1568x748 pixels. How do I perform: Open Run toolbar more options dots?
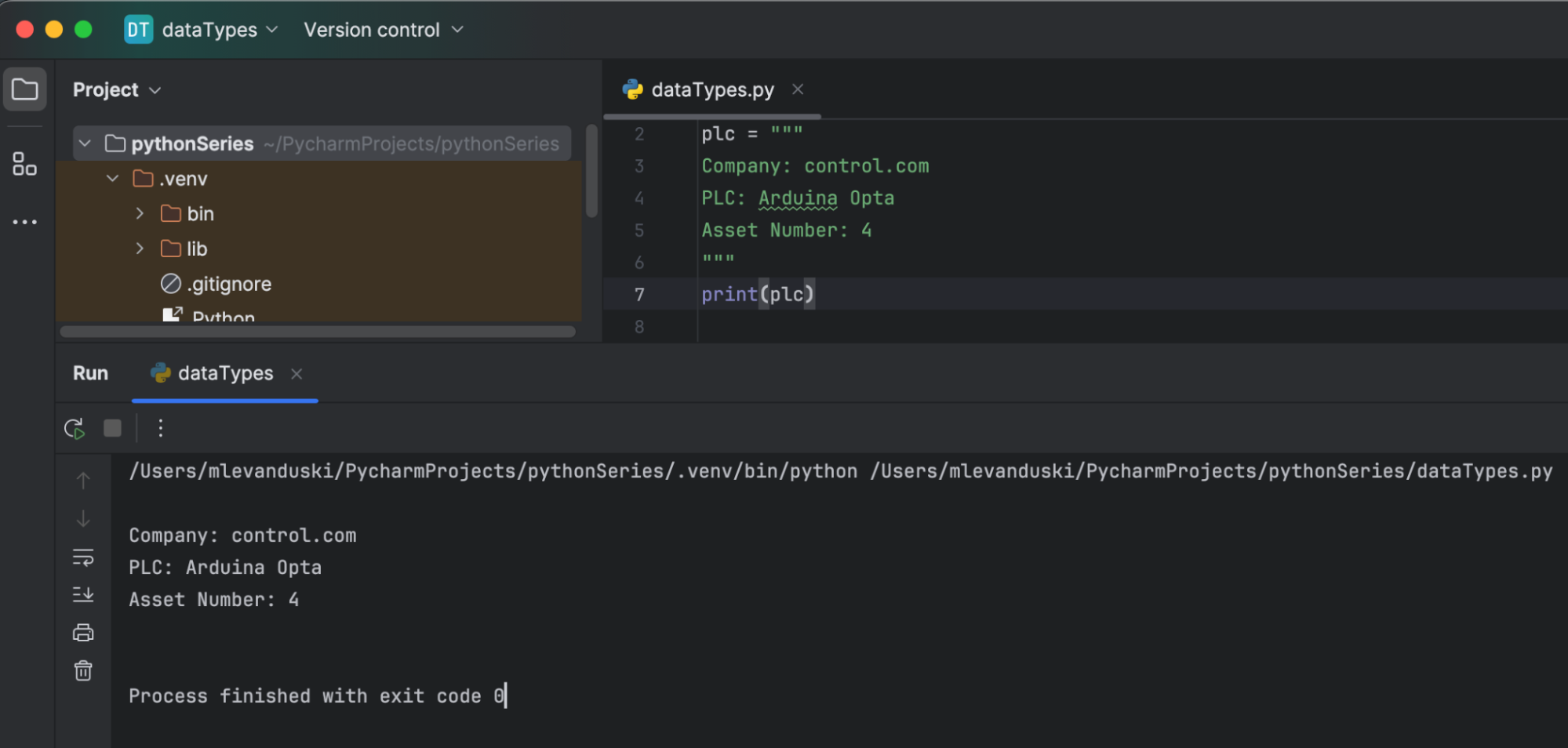coord(161,428)
